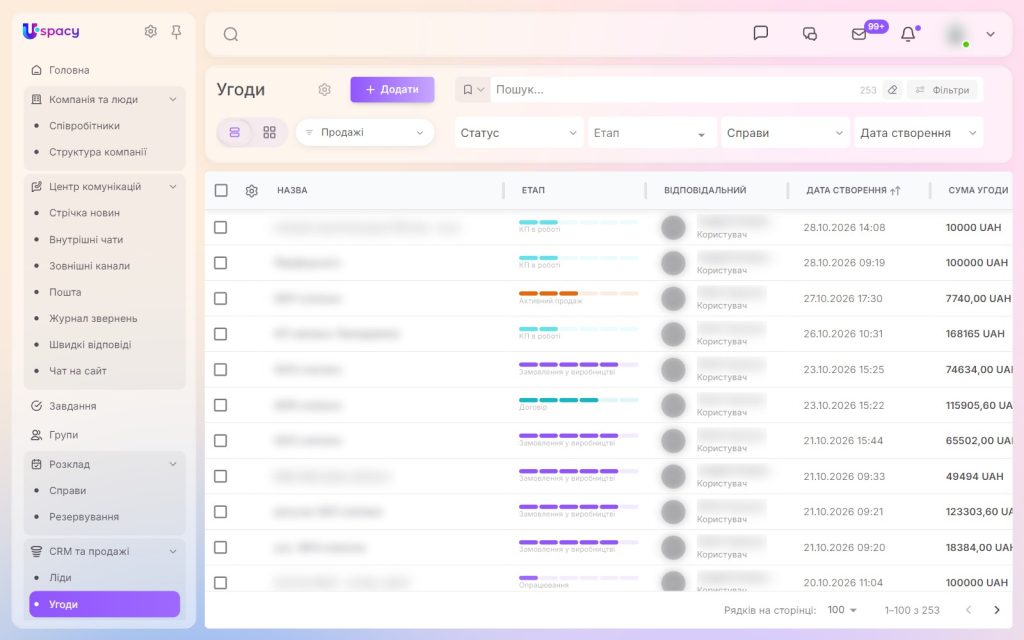The image size is (1024, 640).
Task: Open mail icon with 99+ badge
Action: tap(859, 34)
